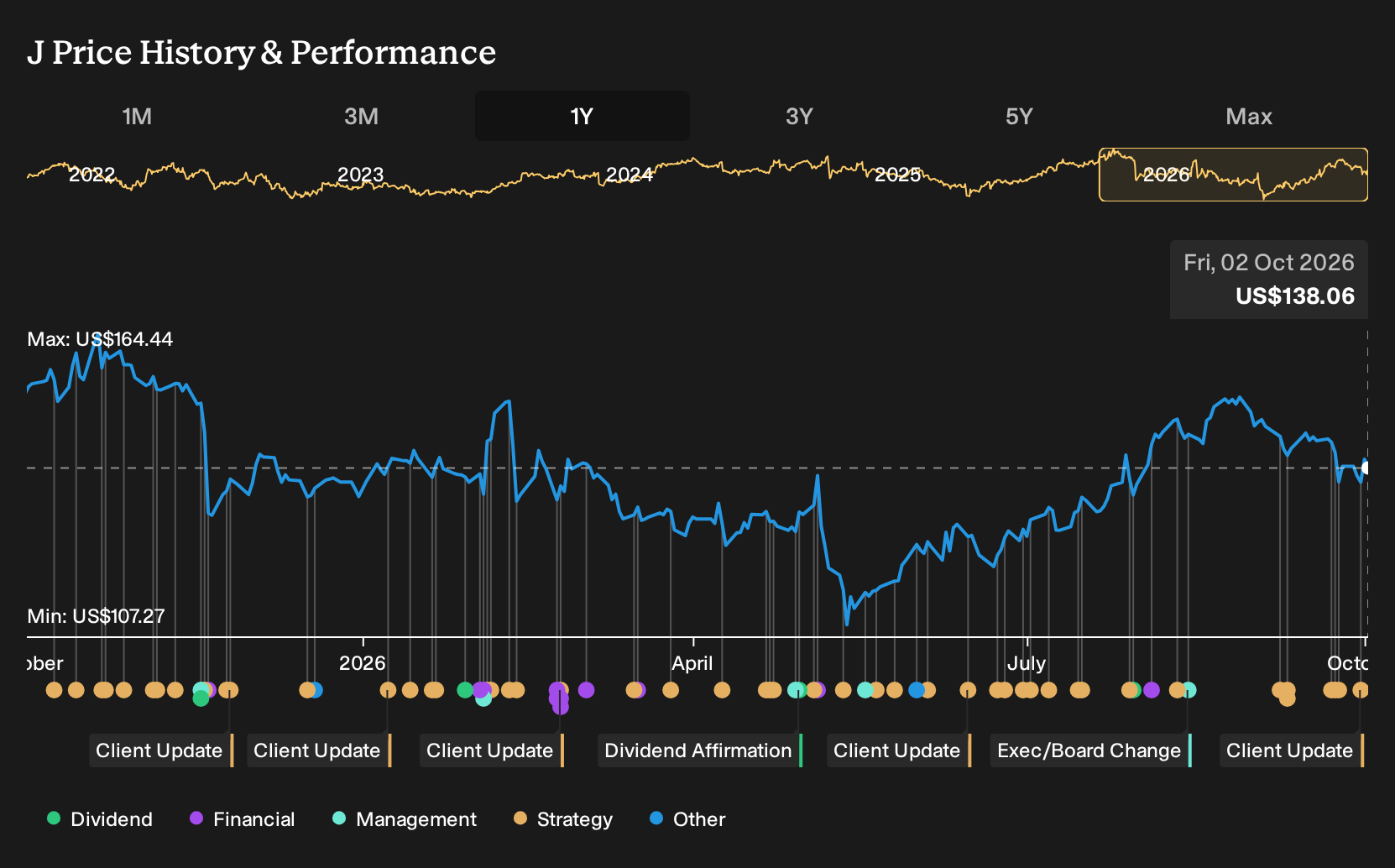Toggle the Strategy legend filter
Image resolution: width=1395 pixels, height=868 pixels.
pos(562,819)
